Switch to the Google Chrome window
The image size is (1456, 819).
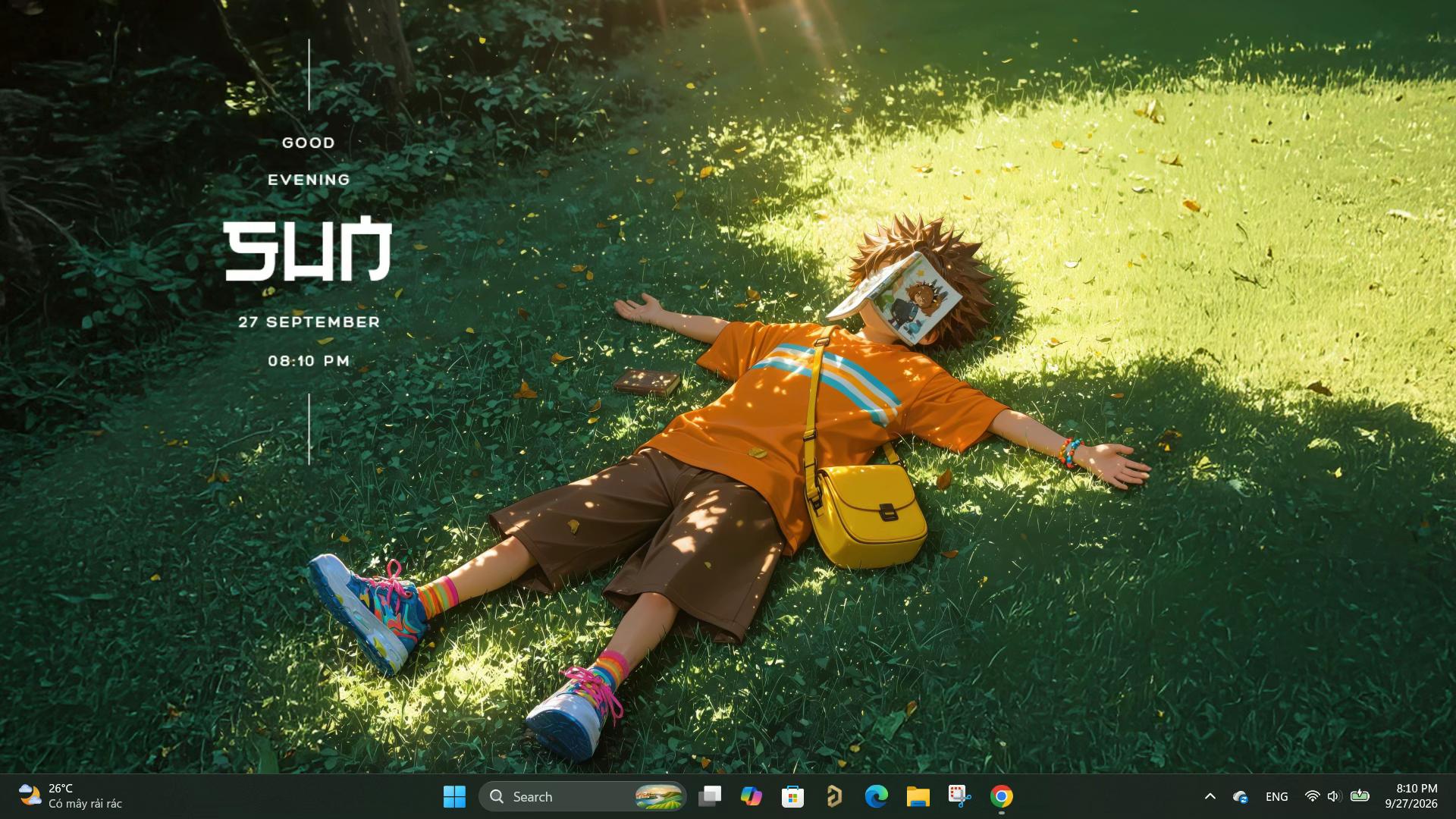1001,796
